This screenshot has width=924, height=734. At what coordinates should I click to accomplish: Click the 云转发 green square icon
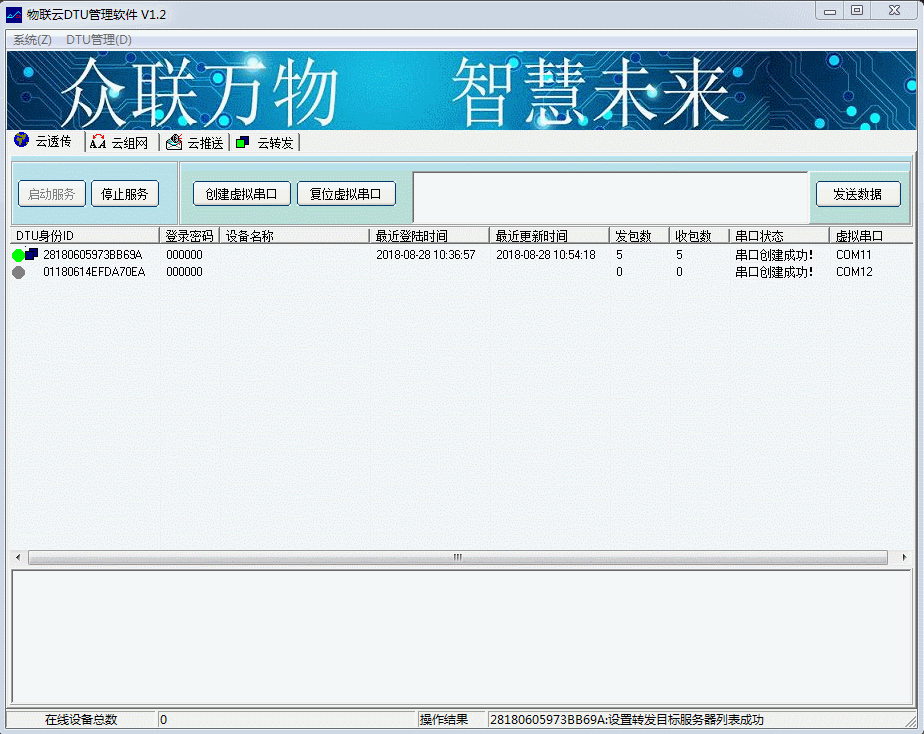click(242, 143)
